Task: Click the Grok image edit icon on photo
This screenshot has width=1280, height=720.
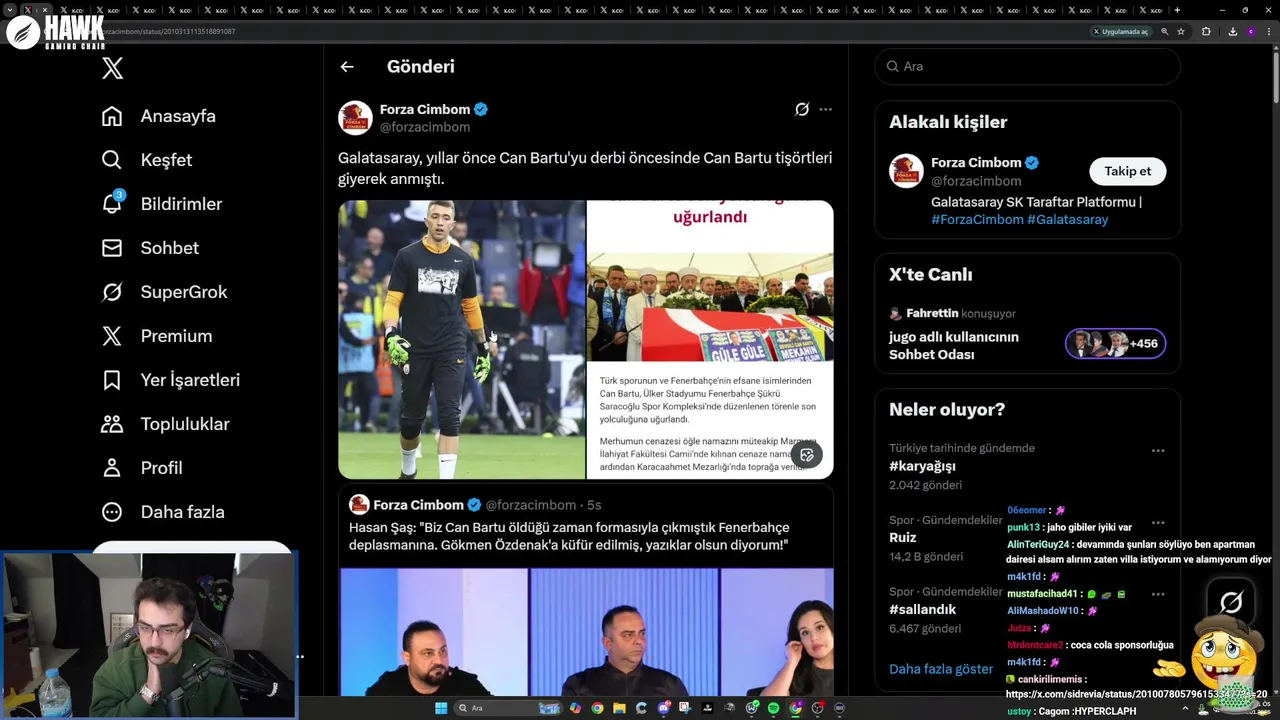Action: click(807, 455)
